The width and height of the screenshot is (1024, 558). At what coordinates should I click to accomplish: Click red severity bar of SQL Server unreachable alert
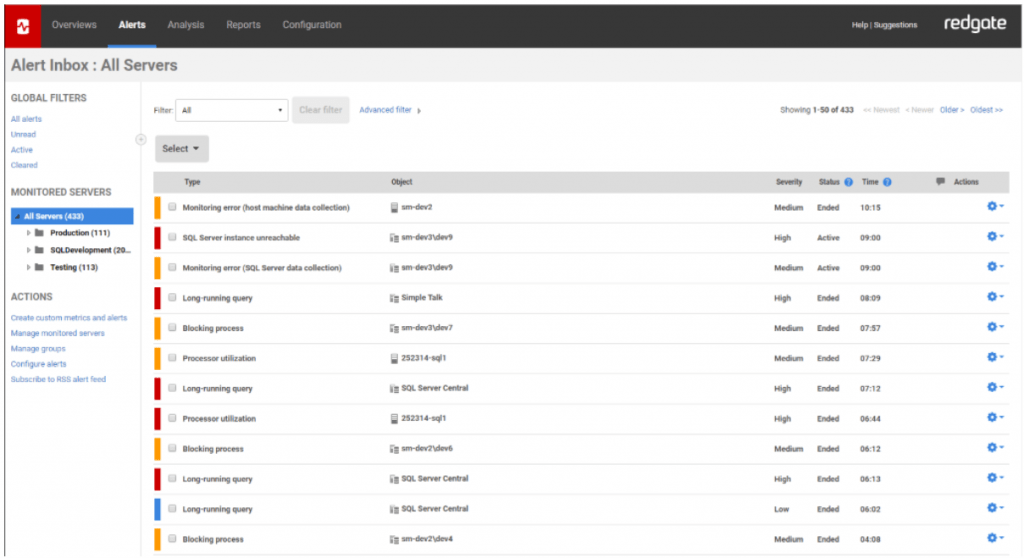(x=157, y=238)
